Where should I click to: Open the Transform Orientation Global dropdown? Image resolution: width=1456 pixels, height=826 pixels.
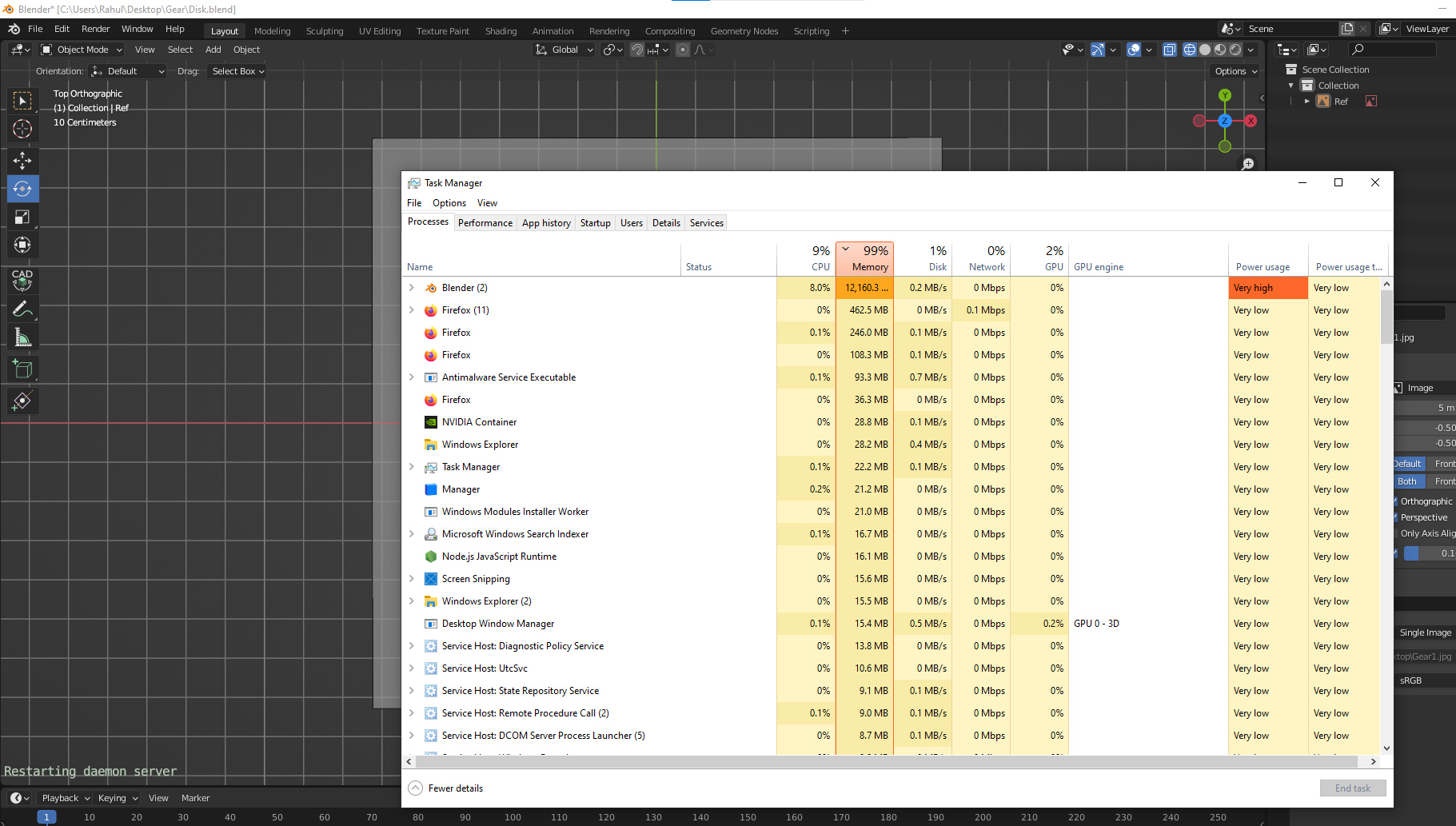point(564,50)
